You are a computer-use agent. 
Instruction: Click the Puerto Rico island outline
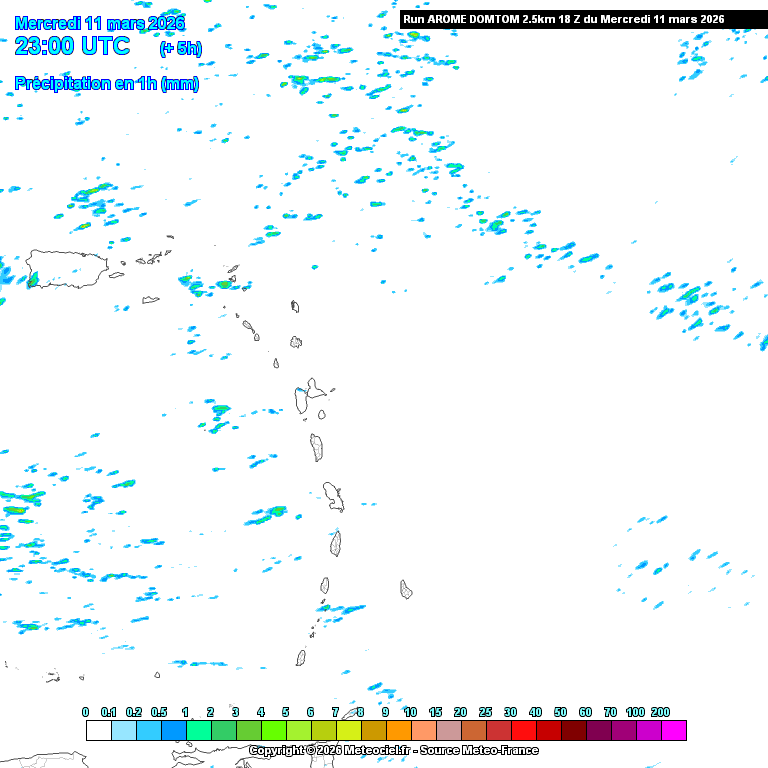(66, 269)
